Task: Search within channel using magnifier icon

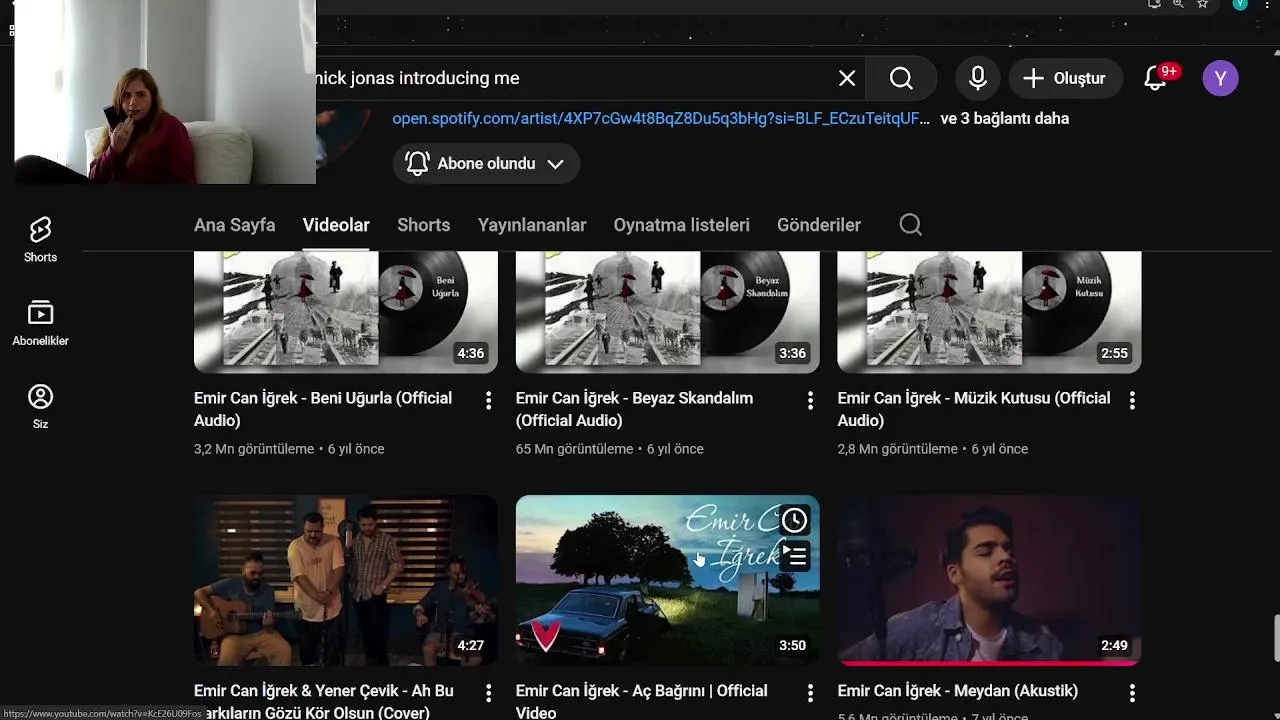Action: (x=910, y=225)
